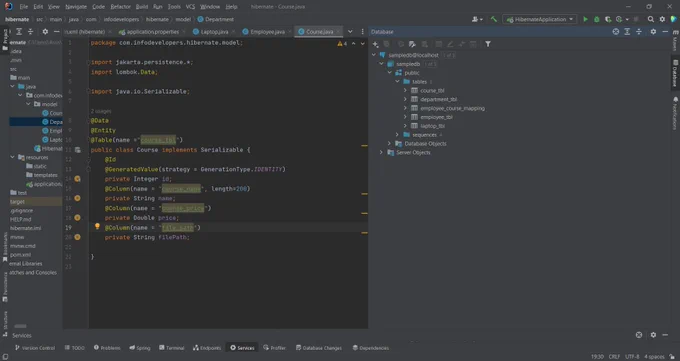This screenshot has width=680, height=361.
Task: Collapse the public schema node
Action: point(389,73)
